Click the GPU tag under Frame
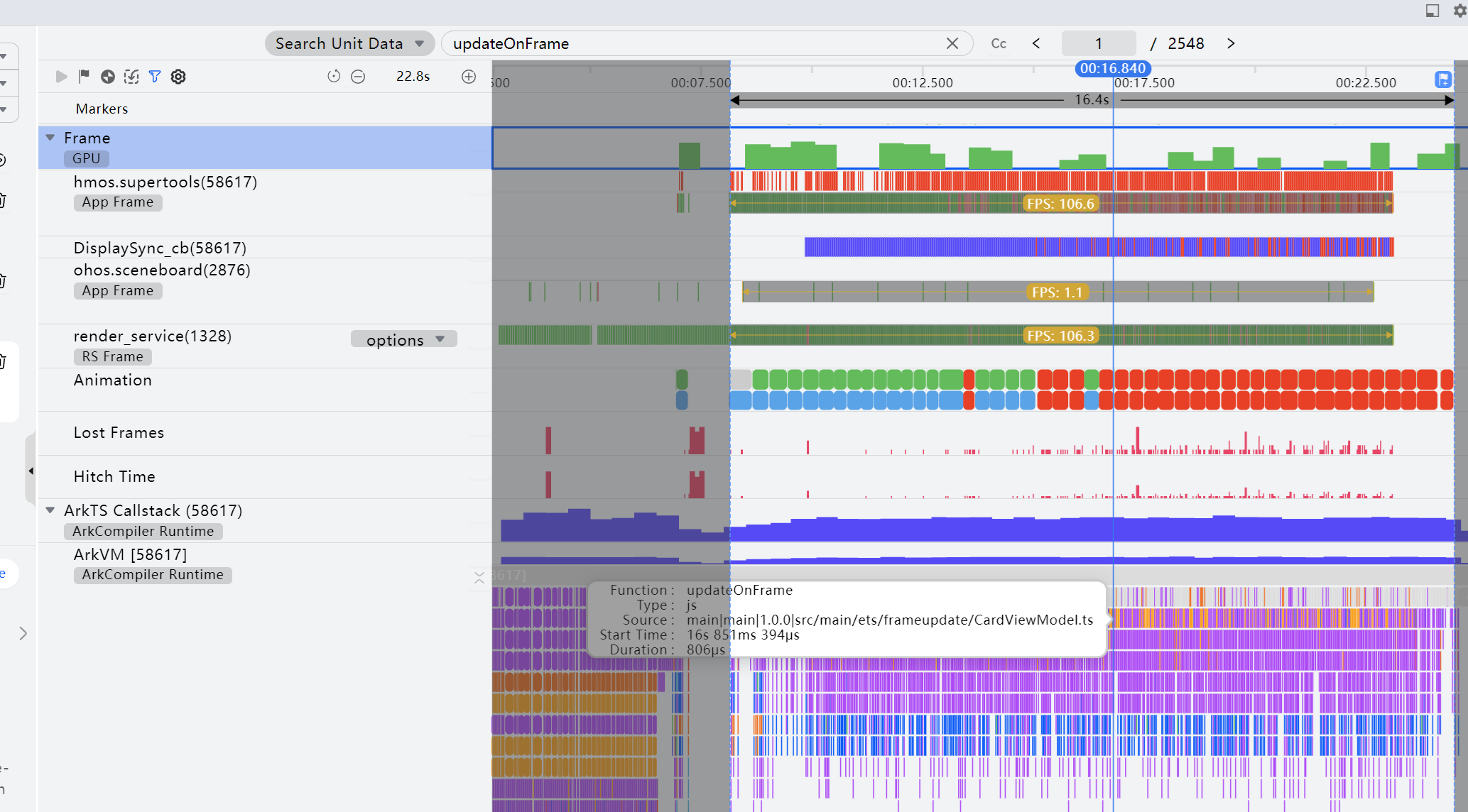This screenshot has height=812, width=1468. pos(87,158)
